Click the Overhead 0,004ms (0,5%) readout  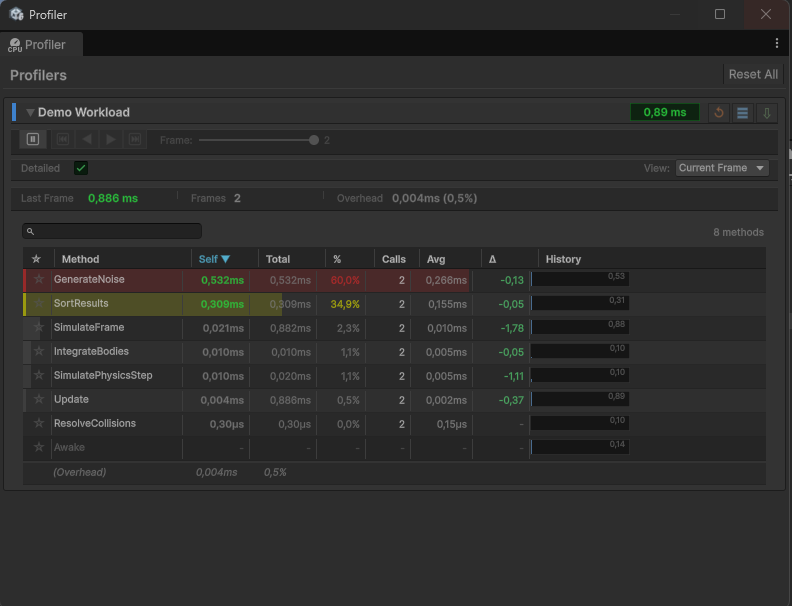[x=434, y=198]
